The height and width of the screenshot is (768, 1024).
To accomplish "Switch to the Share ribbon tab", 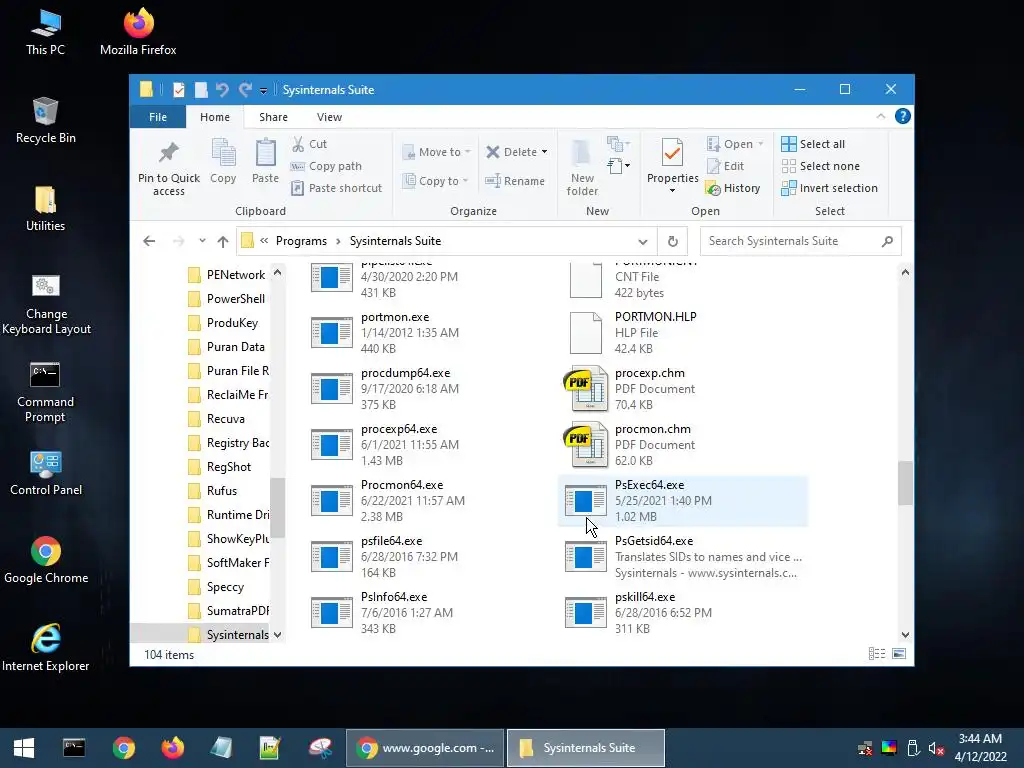I will point(273,117).
